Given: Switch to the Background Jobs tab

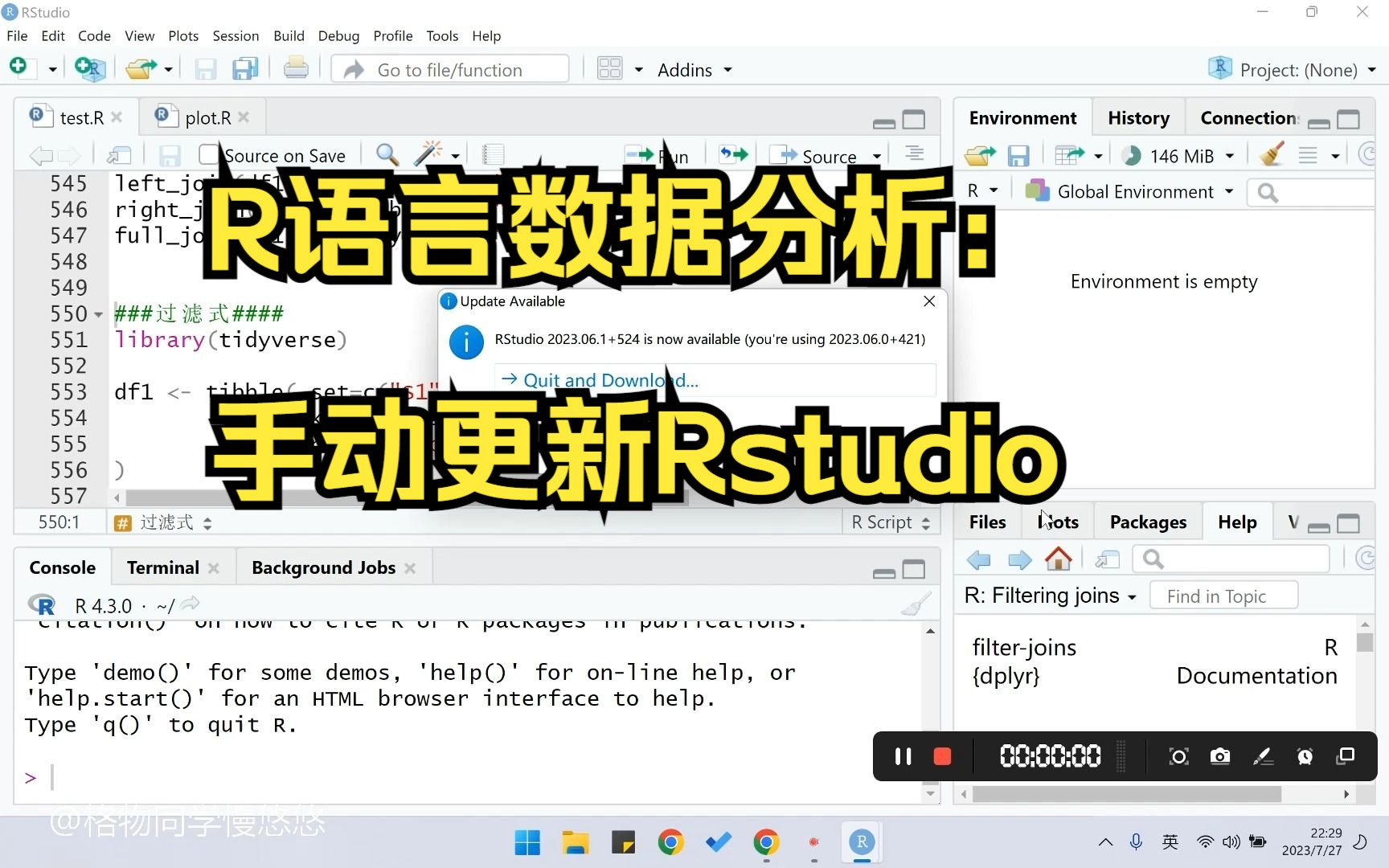Looking at the screenshot, I should tap(323, 568).
